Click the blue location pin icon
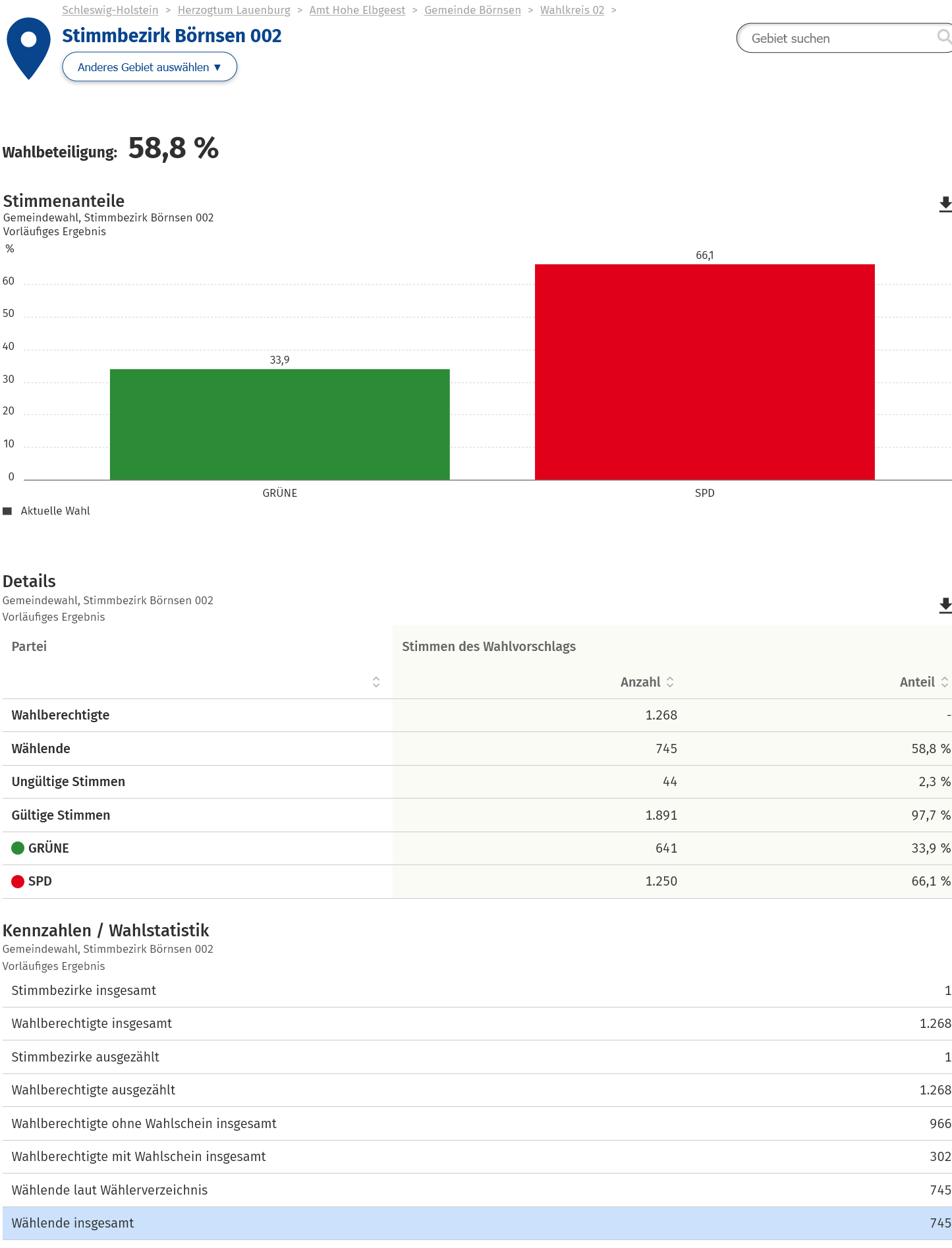 pos(28,46)
